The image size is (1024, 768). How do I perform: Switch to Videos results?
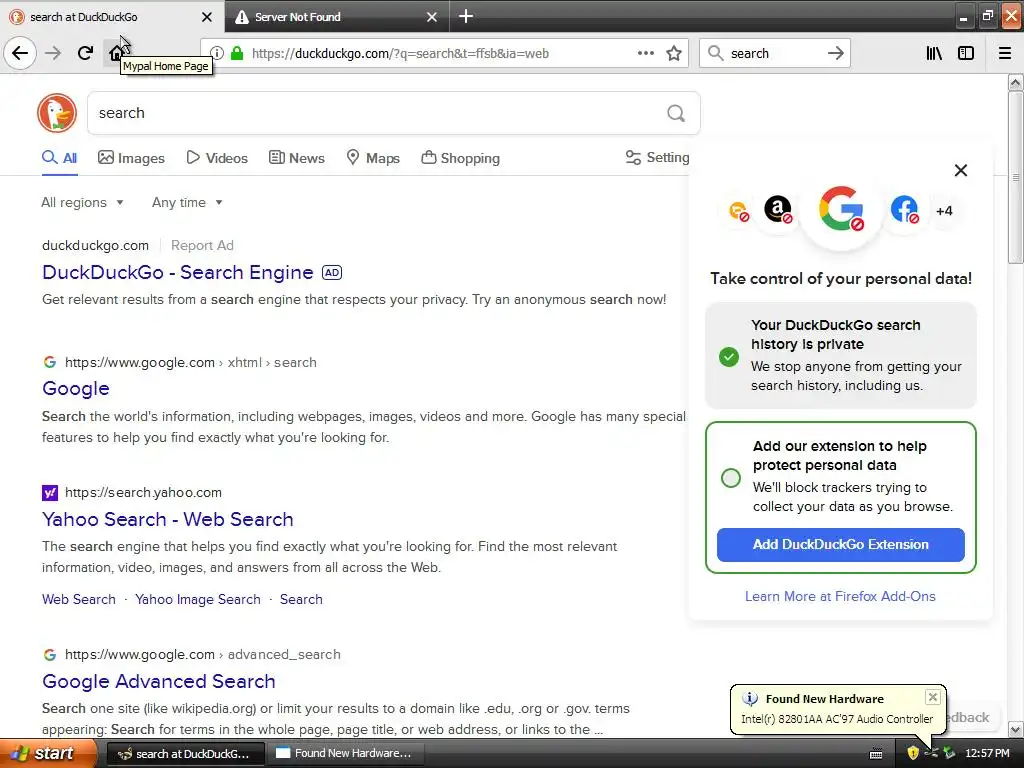[217, 157]
